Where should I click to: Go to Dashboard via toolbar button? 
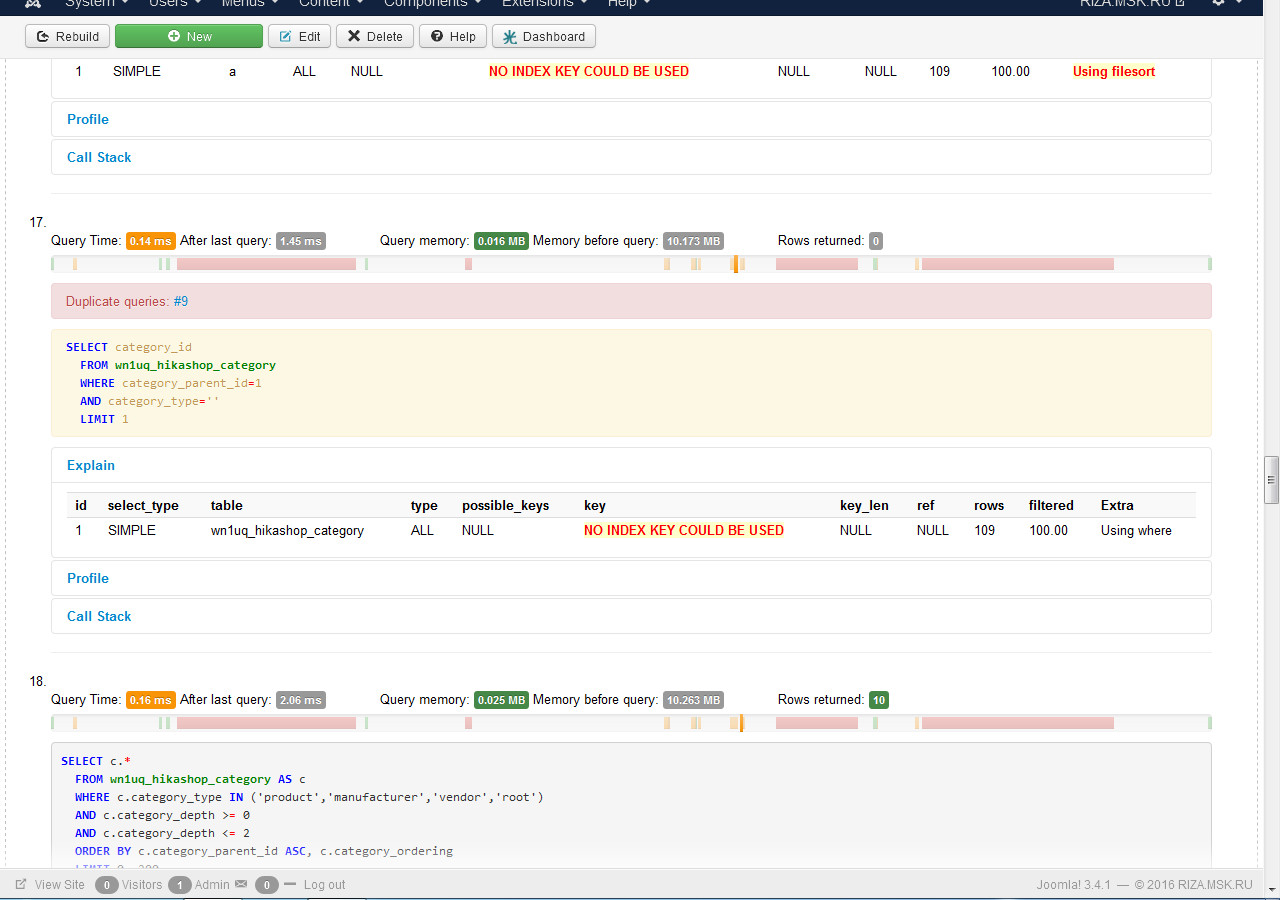(x=544, y=37)
